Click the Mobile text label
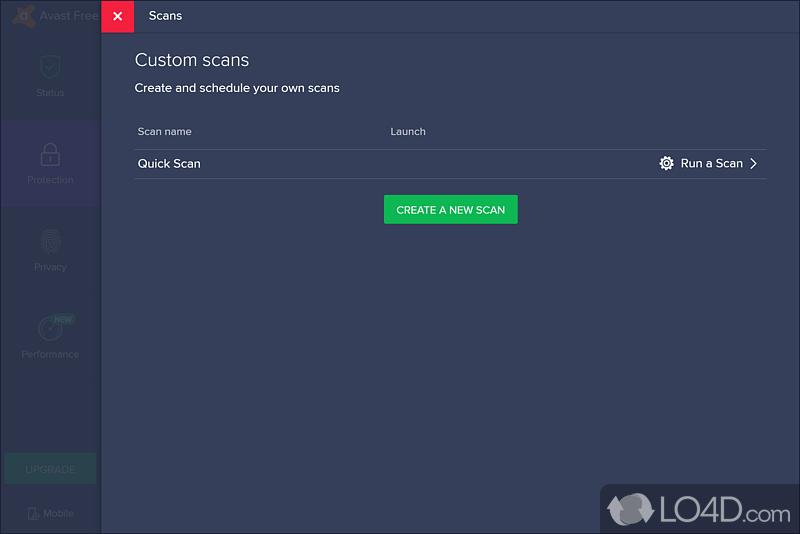 coord(58,514)
